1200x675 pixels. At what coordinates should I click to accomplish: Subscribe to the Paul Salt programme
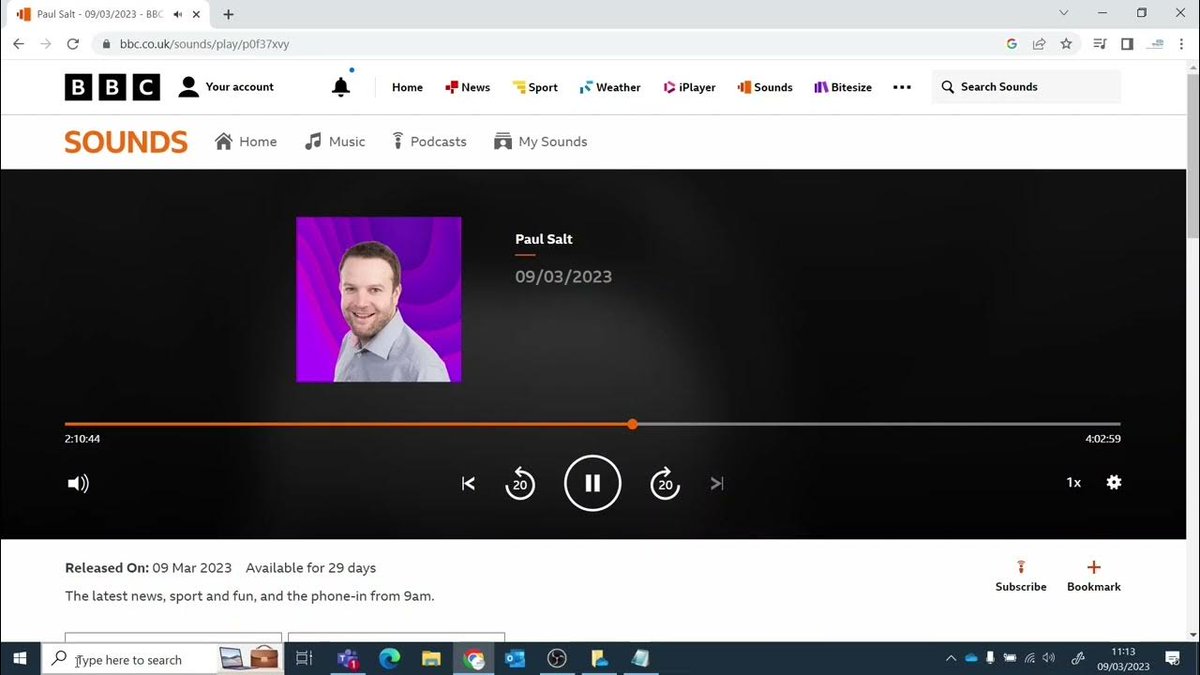point(1021,576)
